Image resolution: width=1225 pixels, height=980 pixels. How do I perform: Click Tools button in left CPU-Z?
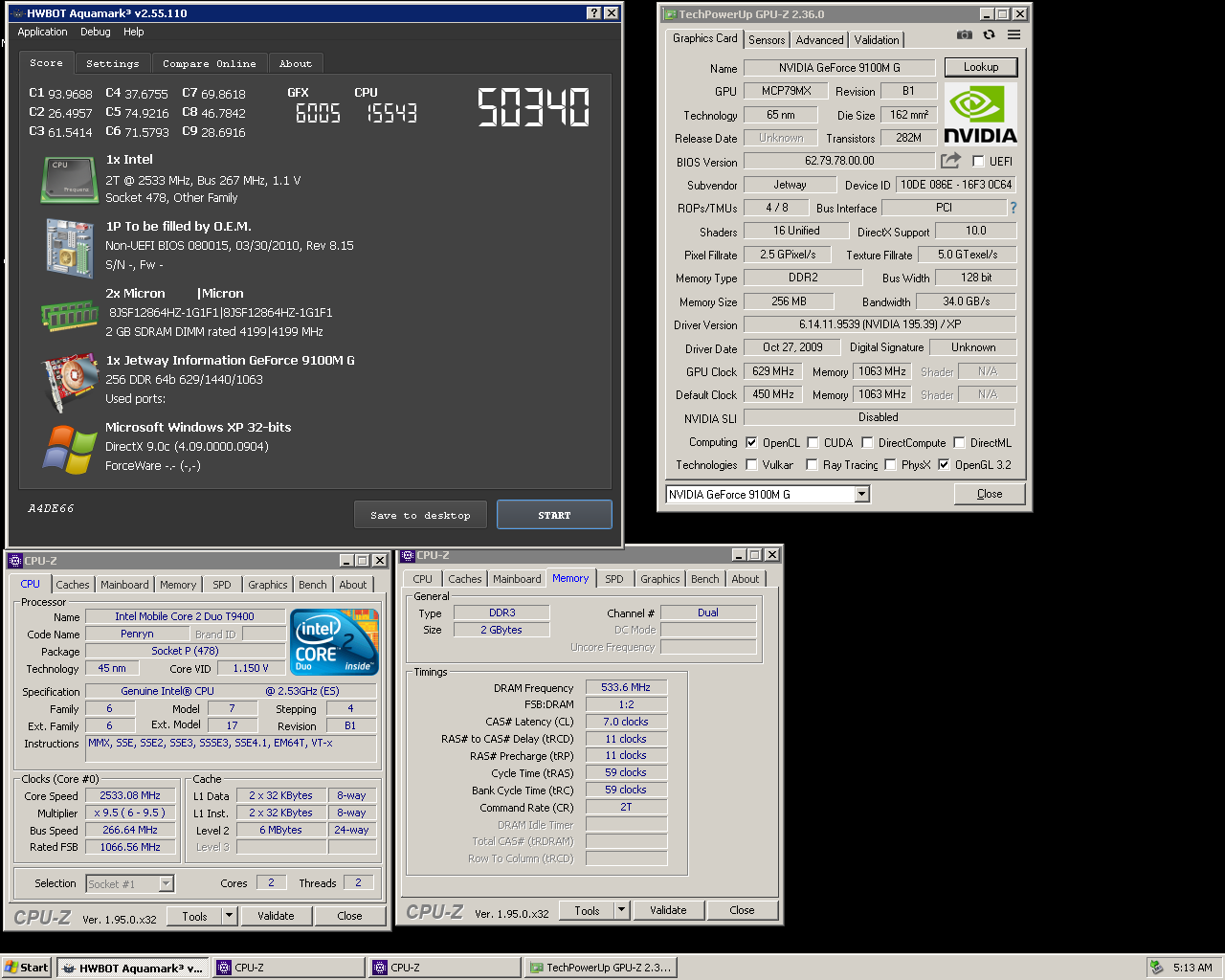[x=194, y=916]
